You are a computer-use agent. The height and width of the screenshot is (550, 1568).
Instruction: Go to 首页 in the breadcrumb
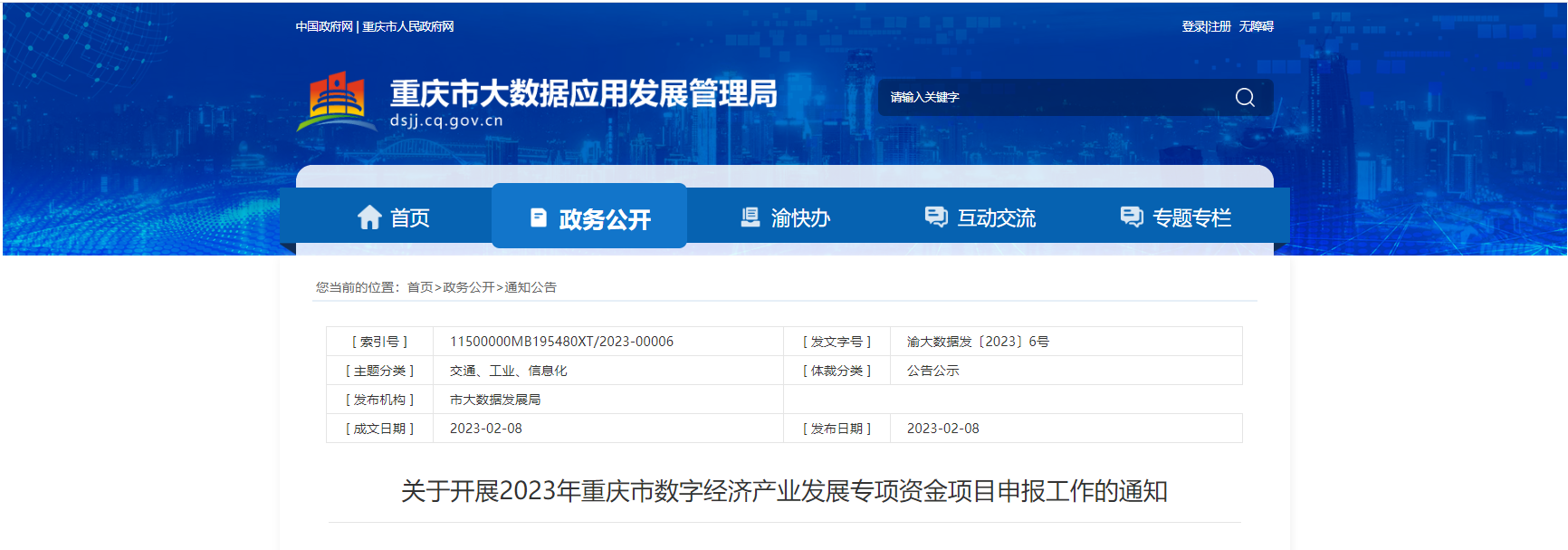[420, 287]
